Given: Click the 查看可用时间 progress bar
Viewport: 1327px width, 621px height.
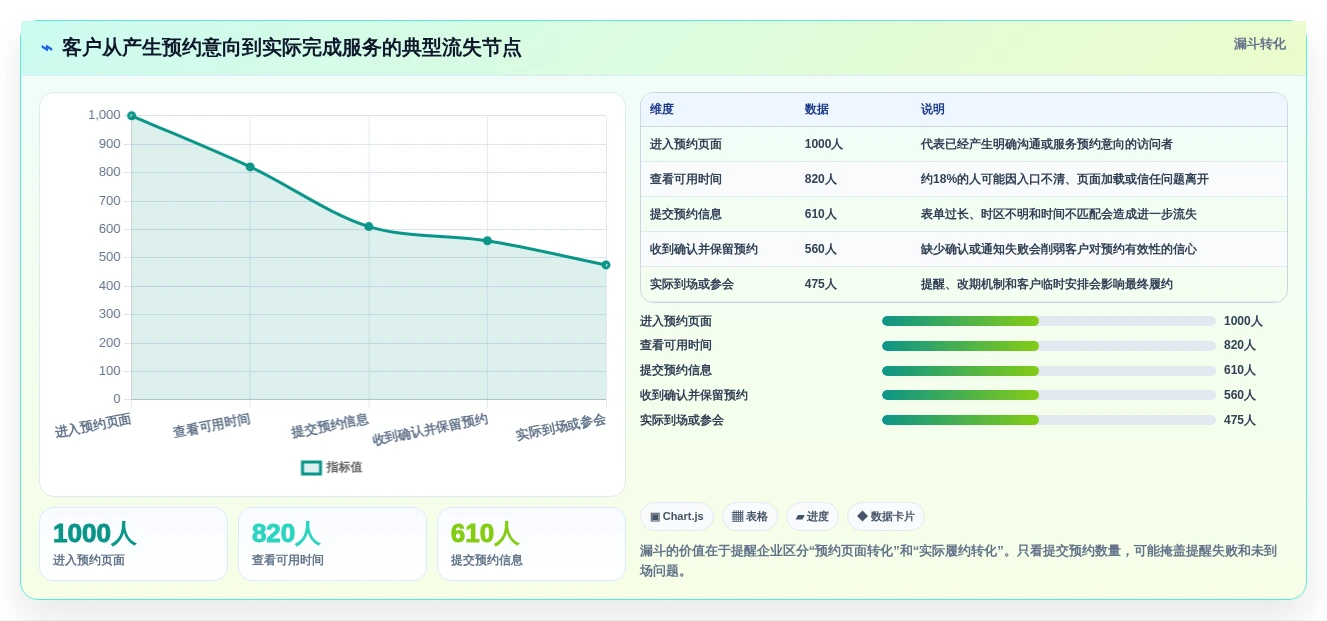Looking at the screenshot, I should tap(1049, 346).
